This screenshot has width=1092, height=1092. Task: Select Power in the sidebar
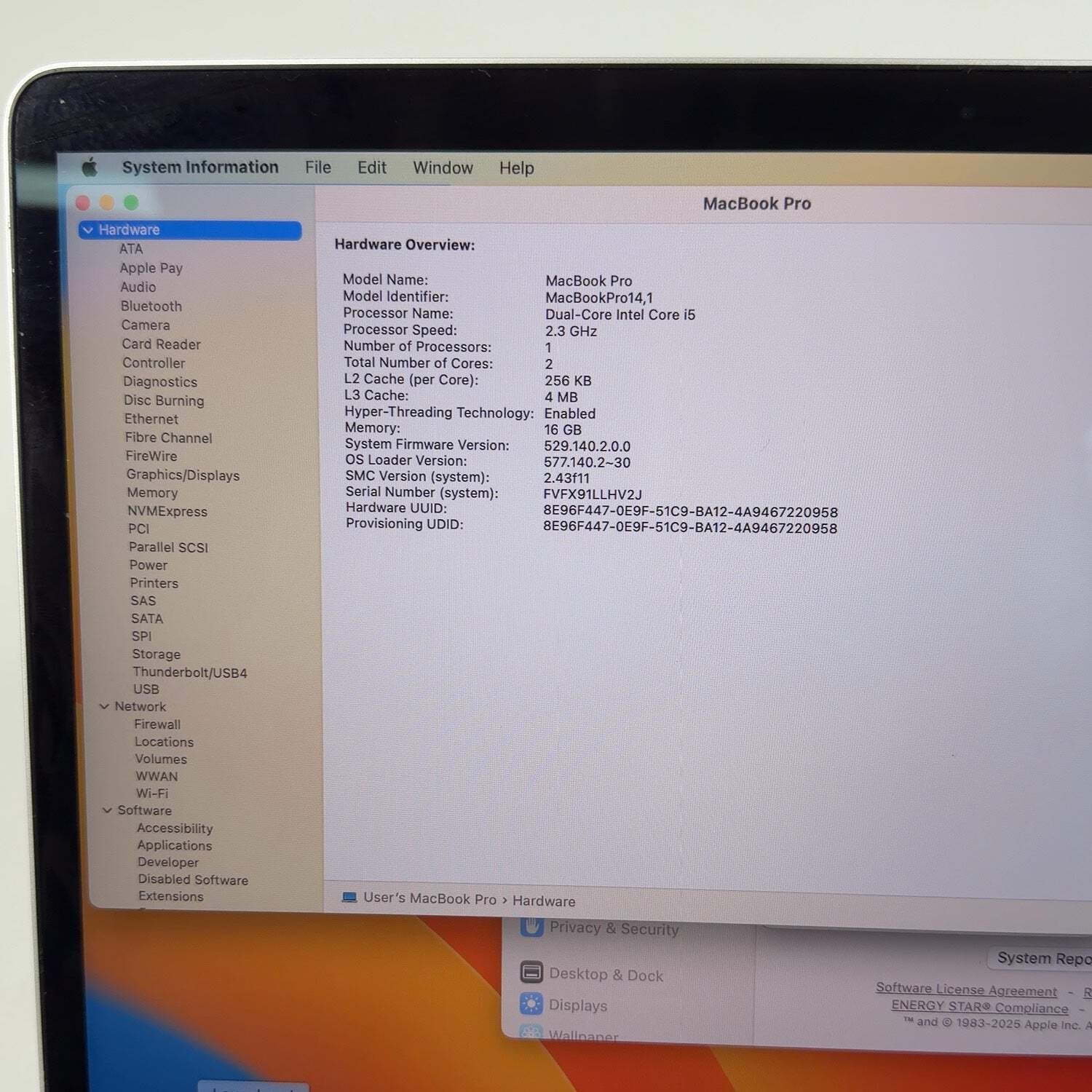pos(149,565)
